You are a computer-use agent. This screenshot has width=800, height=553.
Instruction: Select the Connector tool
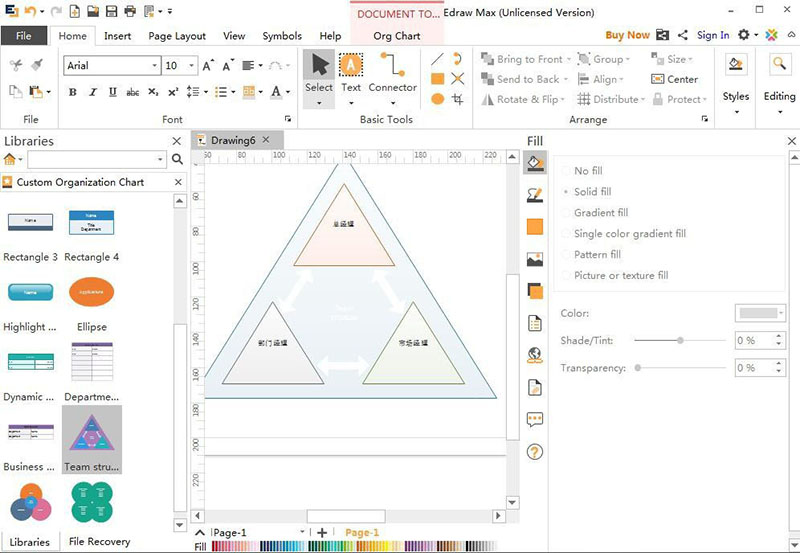392,73
